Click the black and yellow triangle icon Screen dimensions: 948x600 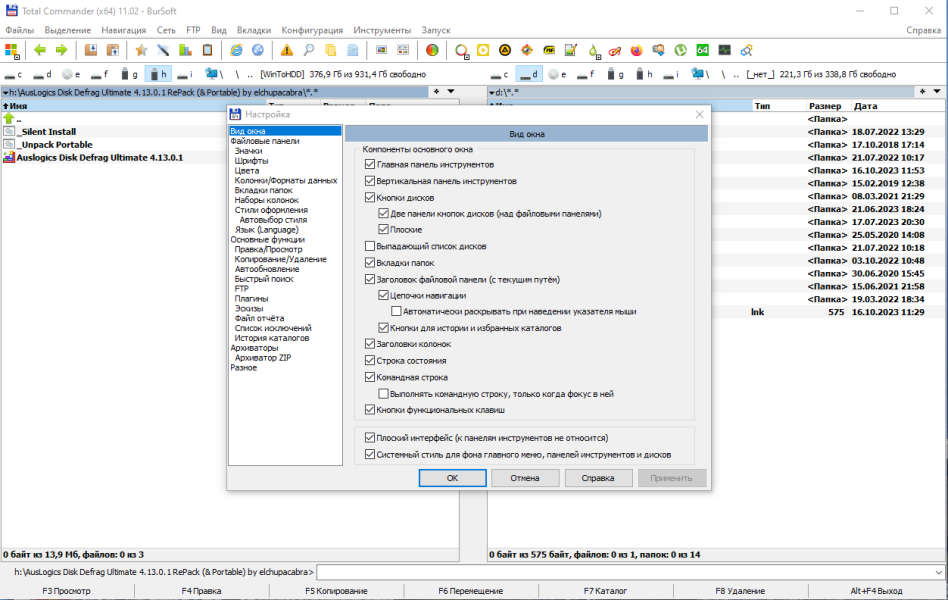pyautogui.click(x=505, y=50)
